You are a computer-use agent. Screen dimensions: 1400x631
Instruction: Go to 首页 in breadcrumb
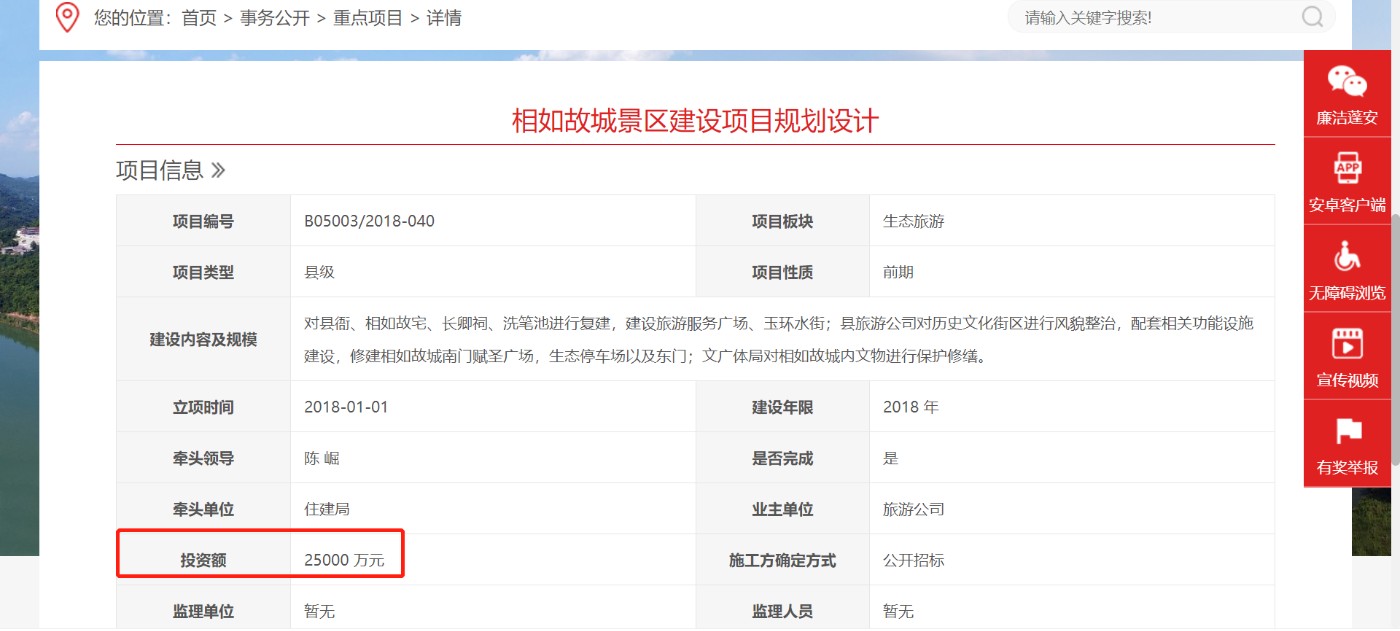point(199,18)
